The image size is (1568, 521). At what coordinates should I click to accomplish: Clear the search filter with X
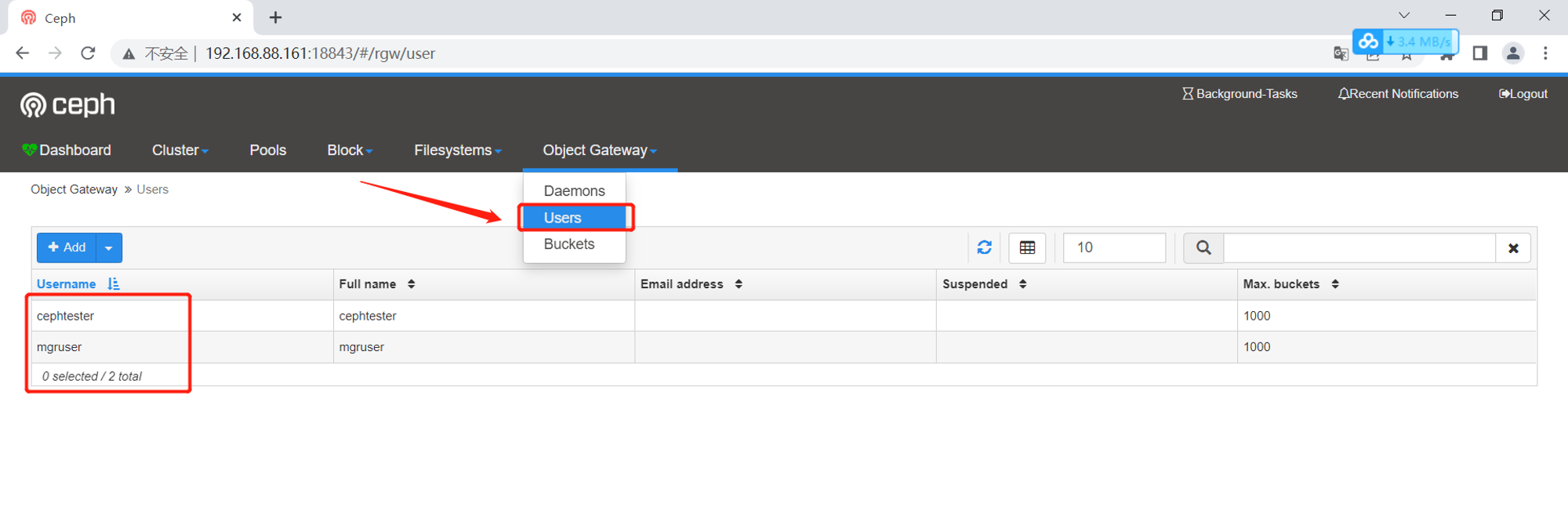coord(1513,248)
